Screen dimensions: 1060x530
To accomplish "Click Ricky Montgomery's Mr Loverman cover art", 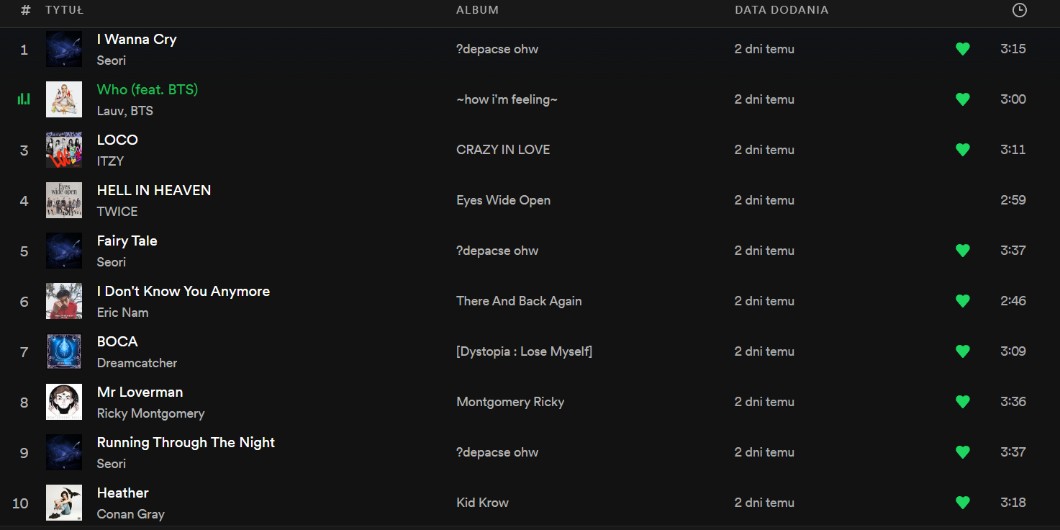I will tap(64, 402).
